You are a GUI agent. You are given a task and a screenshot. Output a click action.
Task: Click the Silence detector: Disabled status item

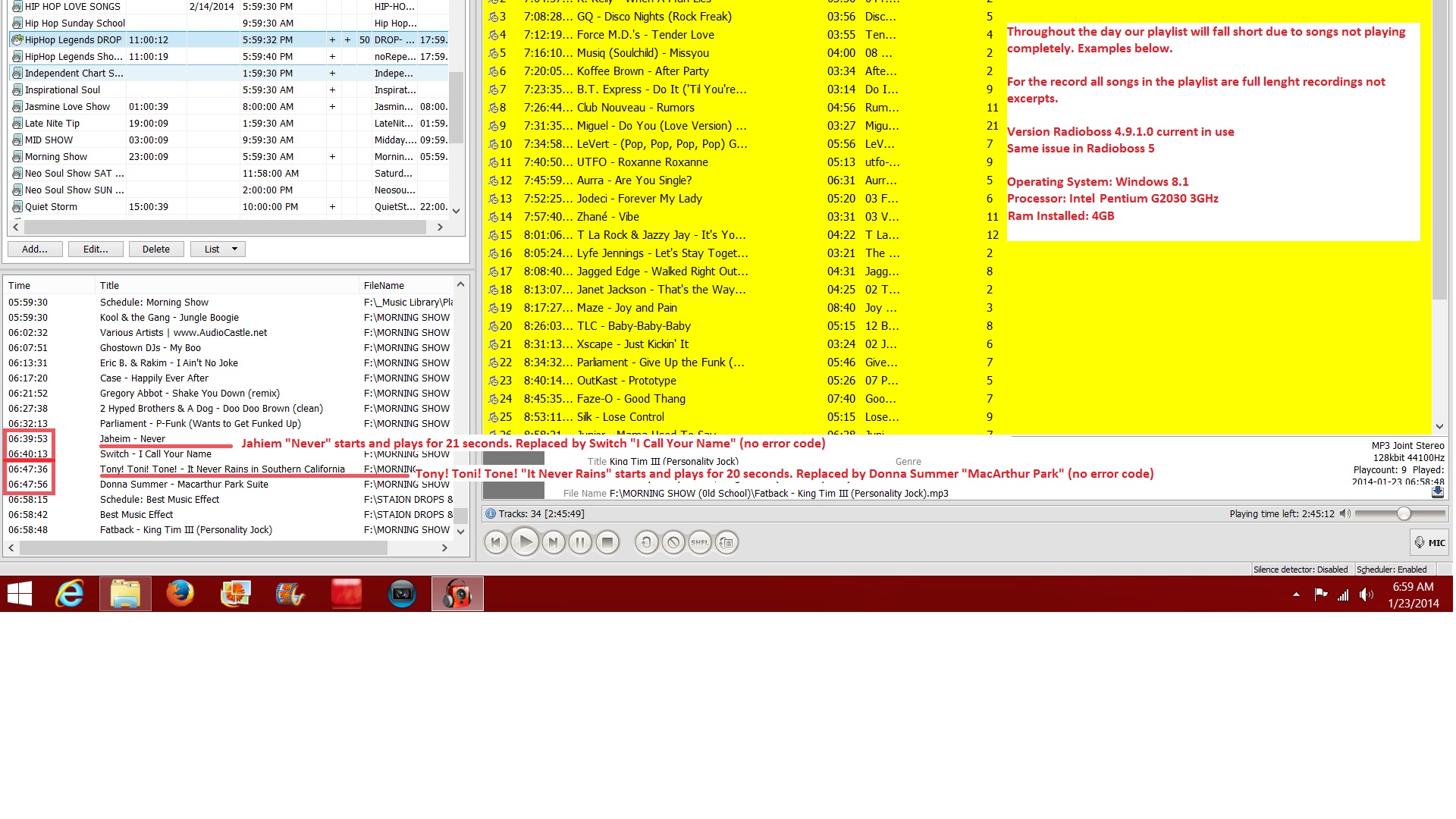pyautogui.click(x=1300, y=570)
